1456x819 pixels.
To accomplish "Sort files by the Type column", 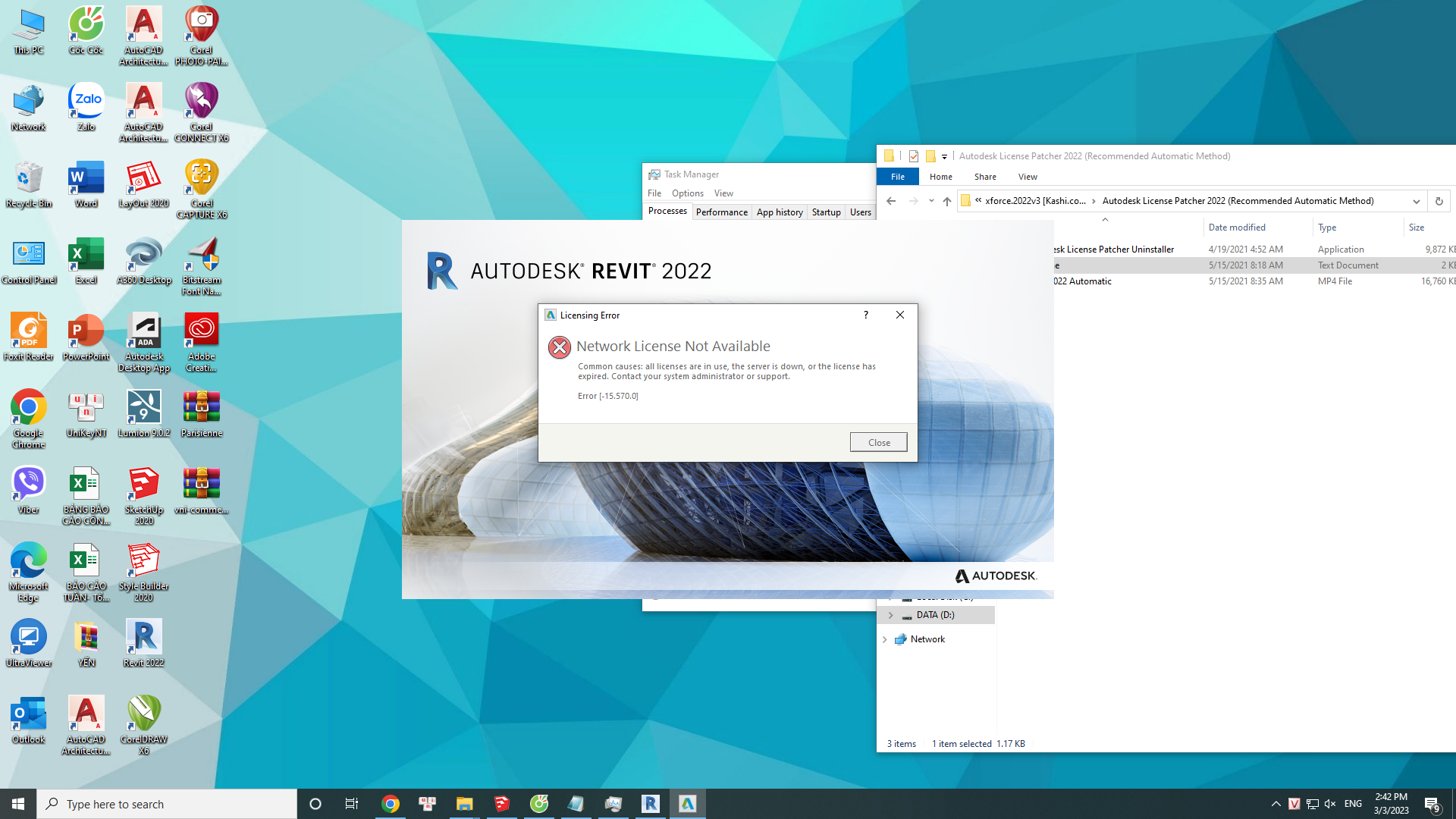I will (x=1327, y=227).
